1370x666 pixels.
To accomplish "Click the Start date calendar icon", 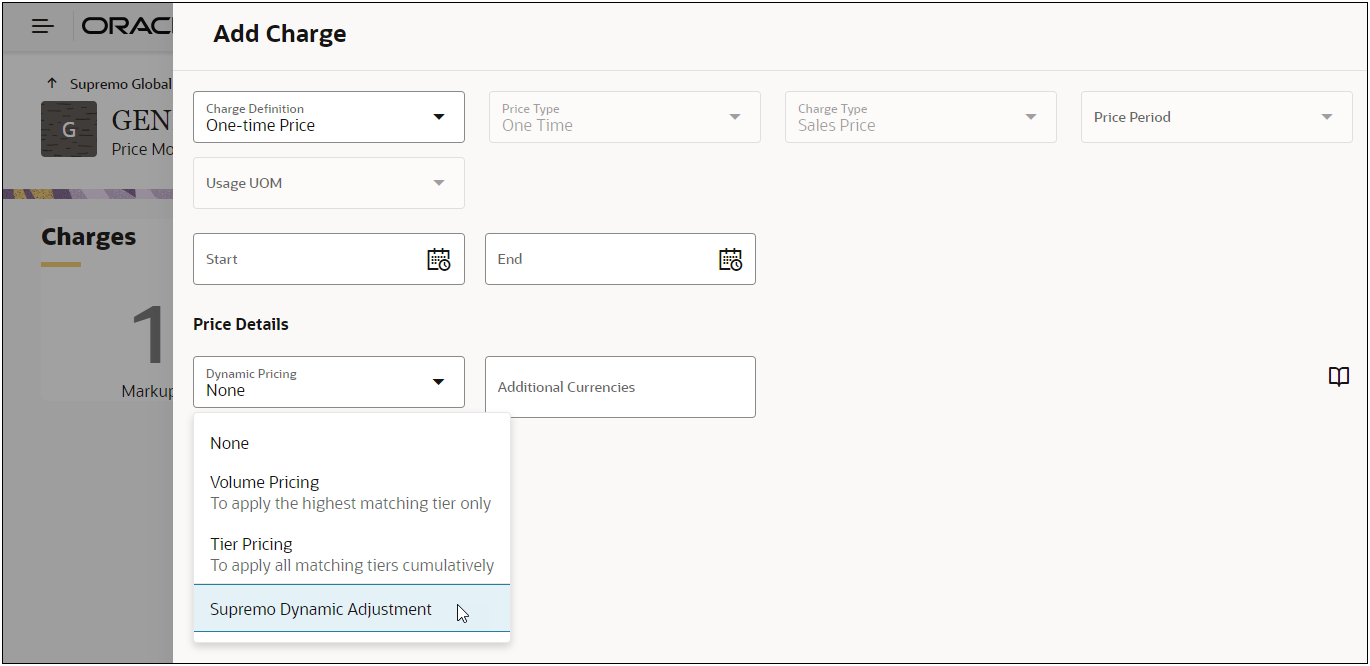I will click(438, 260).
